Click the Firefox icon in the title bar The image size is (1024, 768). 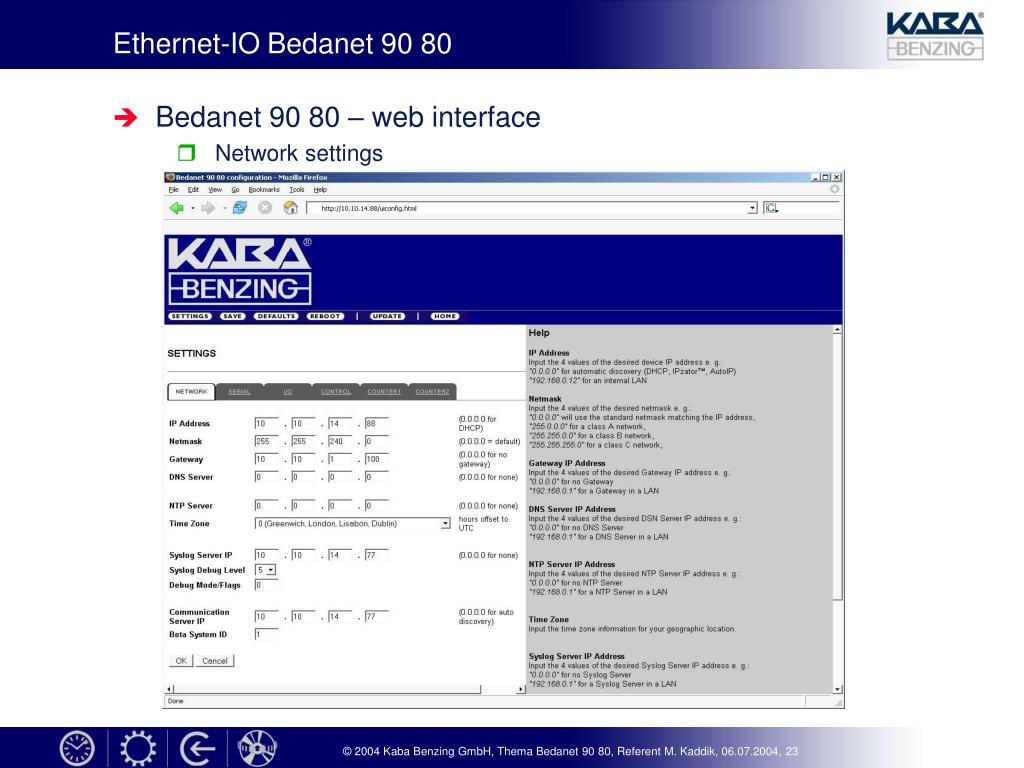click(170, 177)
